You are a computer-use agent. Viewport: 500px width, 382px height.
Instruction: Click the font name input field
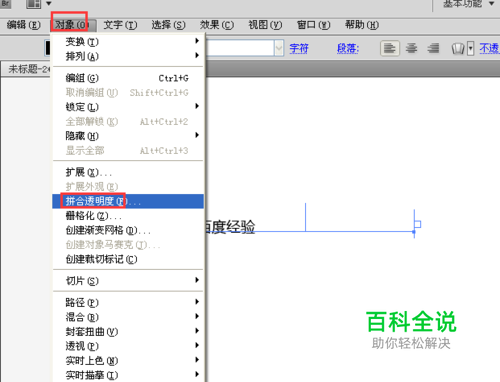tap(240, 49)
